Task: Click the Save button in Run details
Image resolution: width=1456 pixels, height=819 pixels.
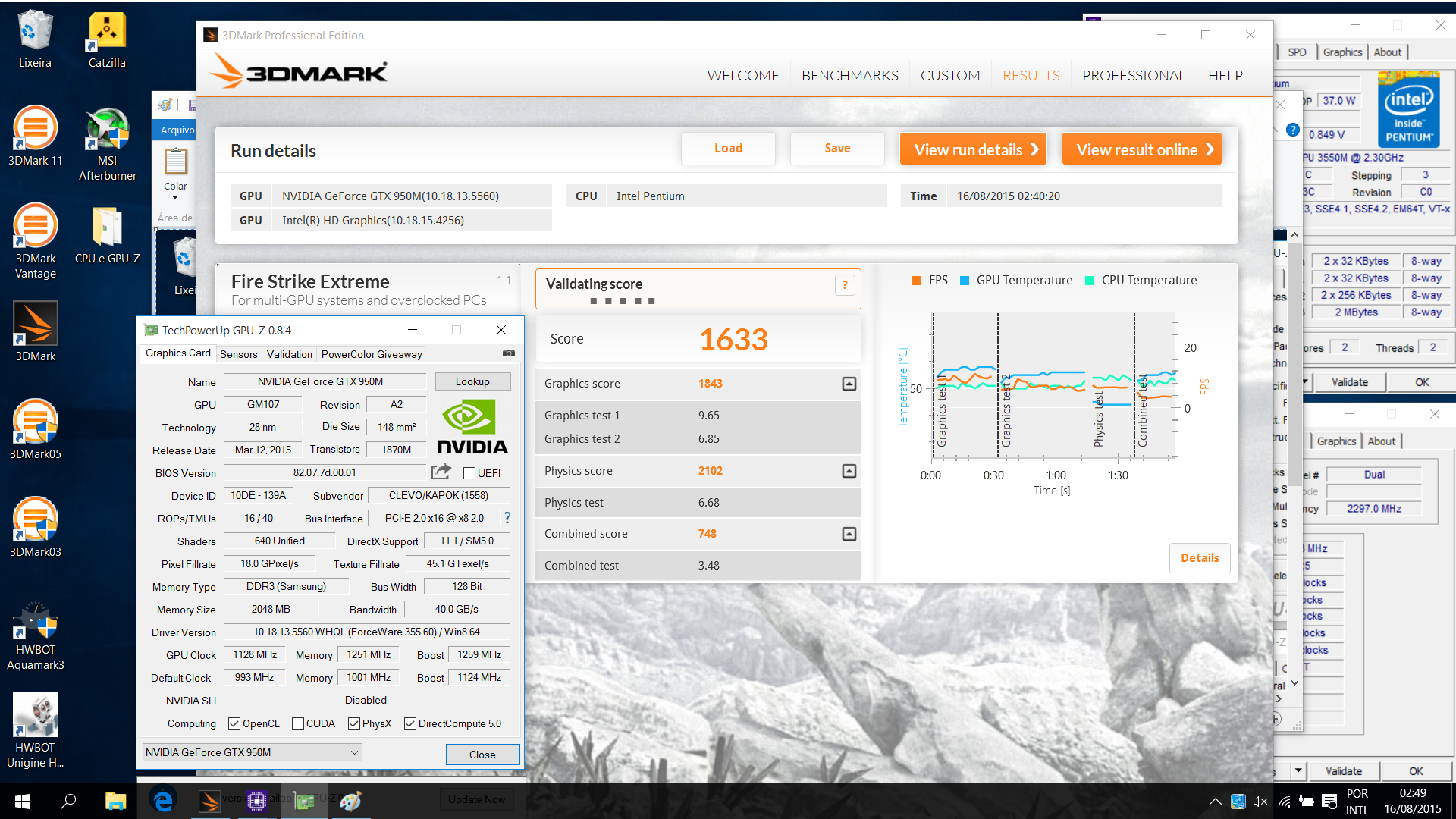Action: [x=837, y=149]
